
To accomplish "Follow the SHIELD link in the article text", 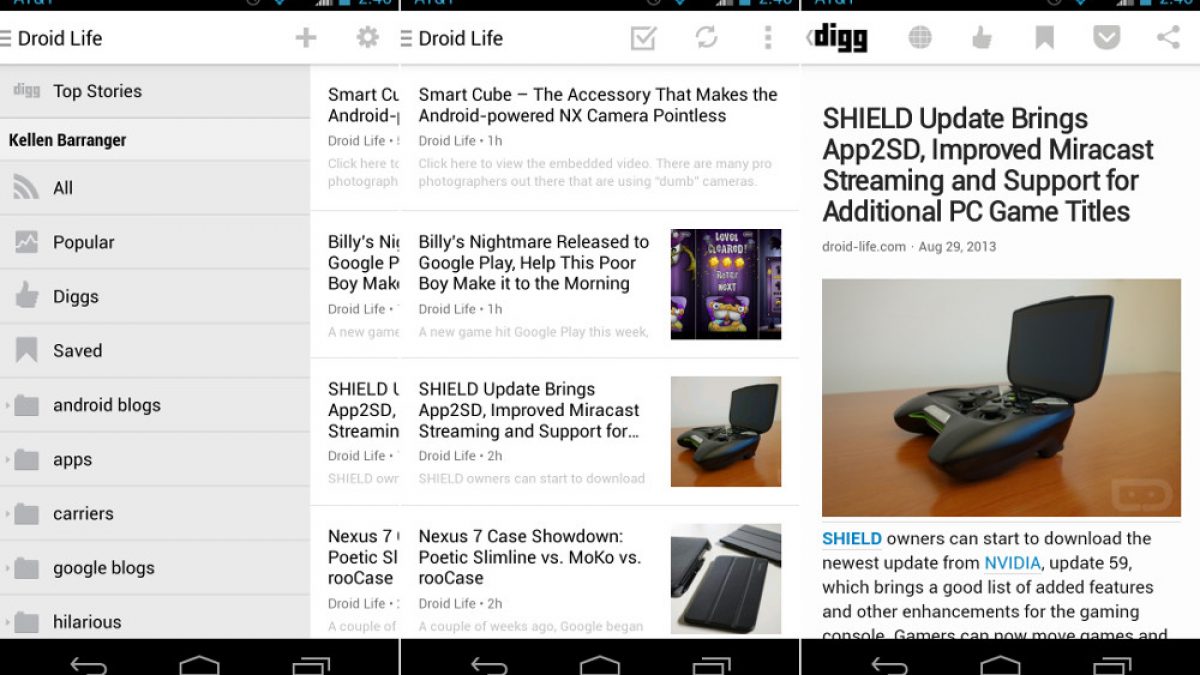I will 852,539.
